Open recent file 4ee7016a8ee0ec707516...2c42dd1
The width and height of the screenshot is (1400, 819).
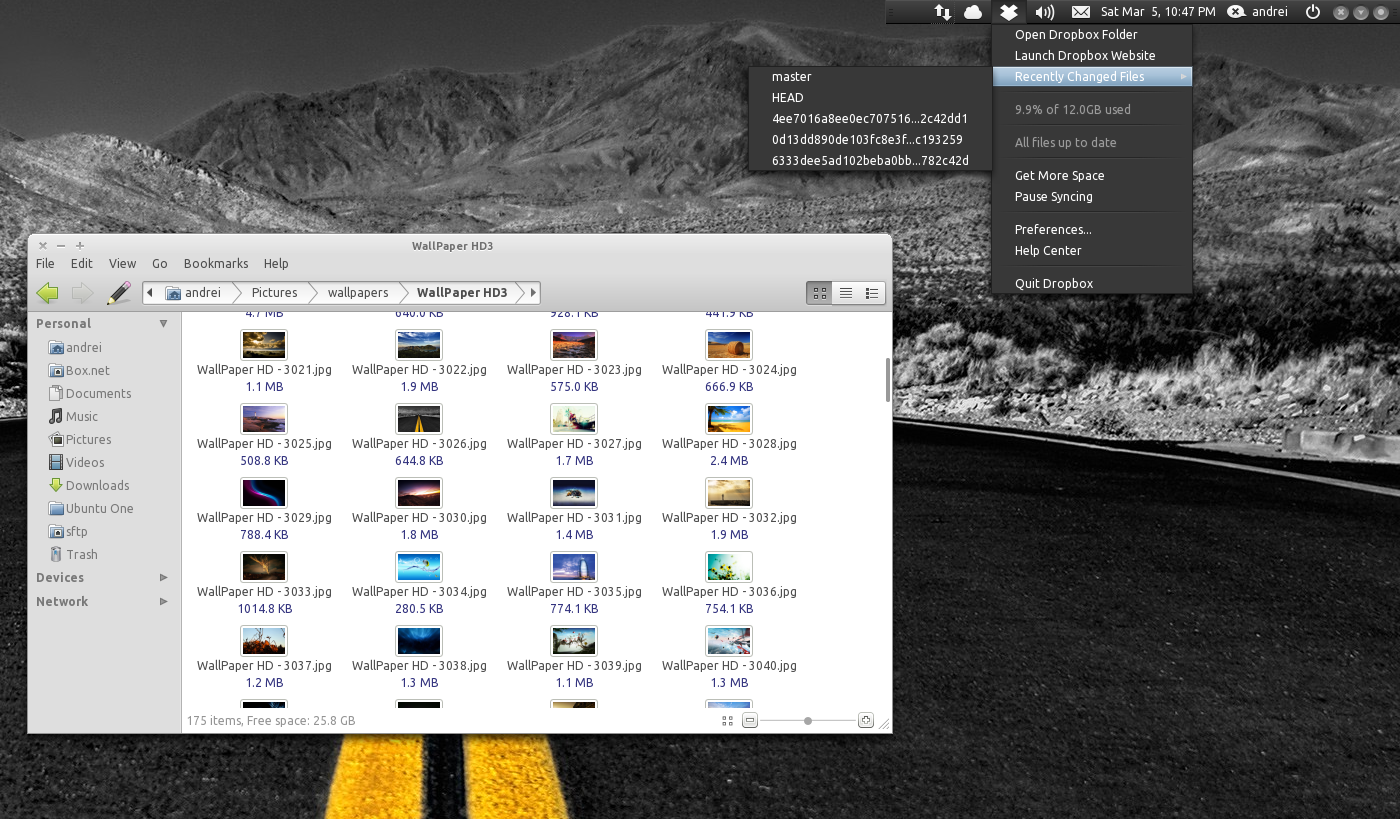click(x=869, y=119)
